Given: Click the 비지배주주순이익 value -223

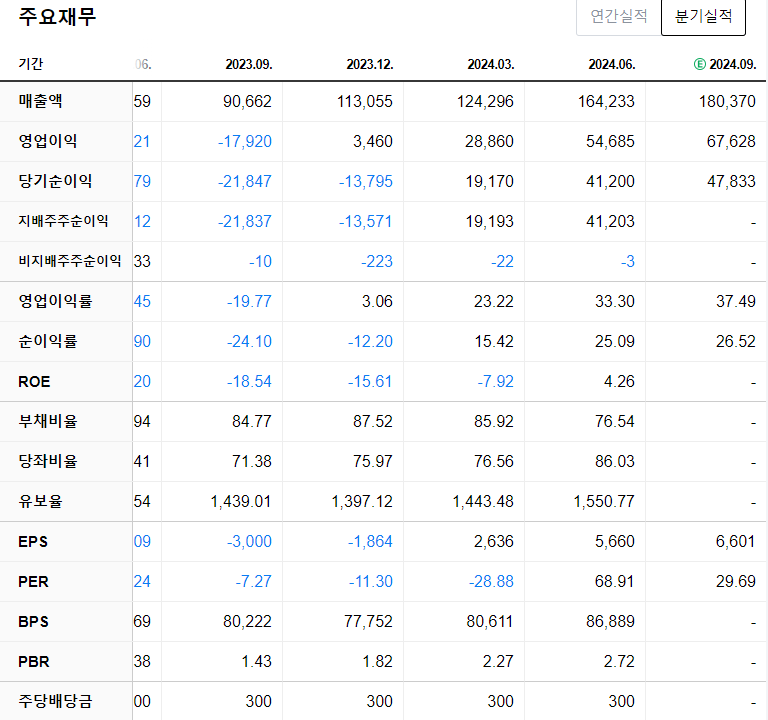Looking at the screenshot, I should [x=377, y=262].
